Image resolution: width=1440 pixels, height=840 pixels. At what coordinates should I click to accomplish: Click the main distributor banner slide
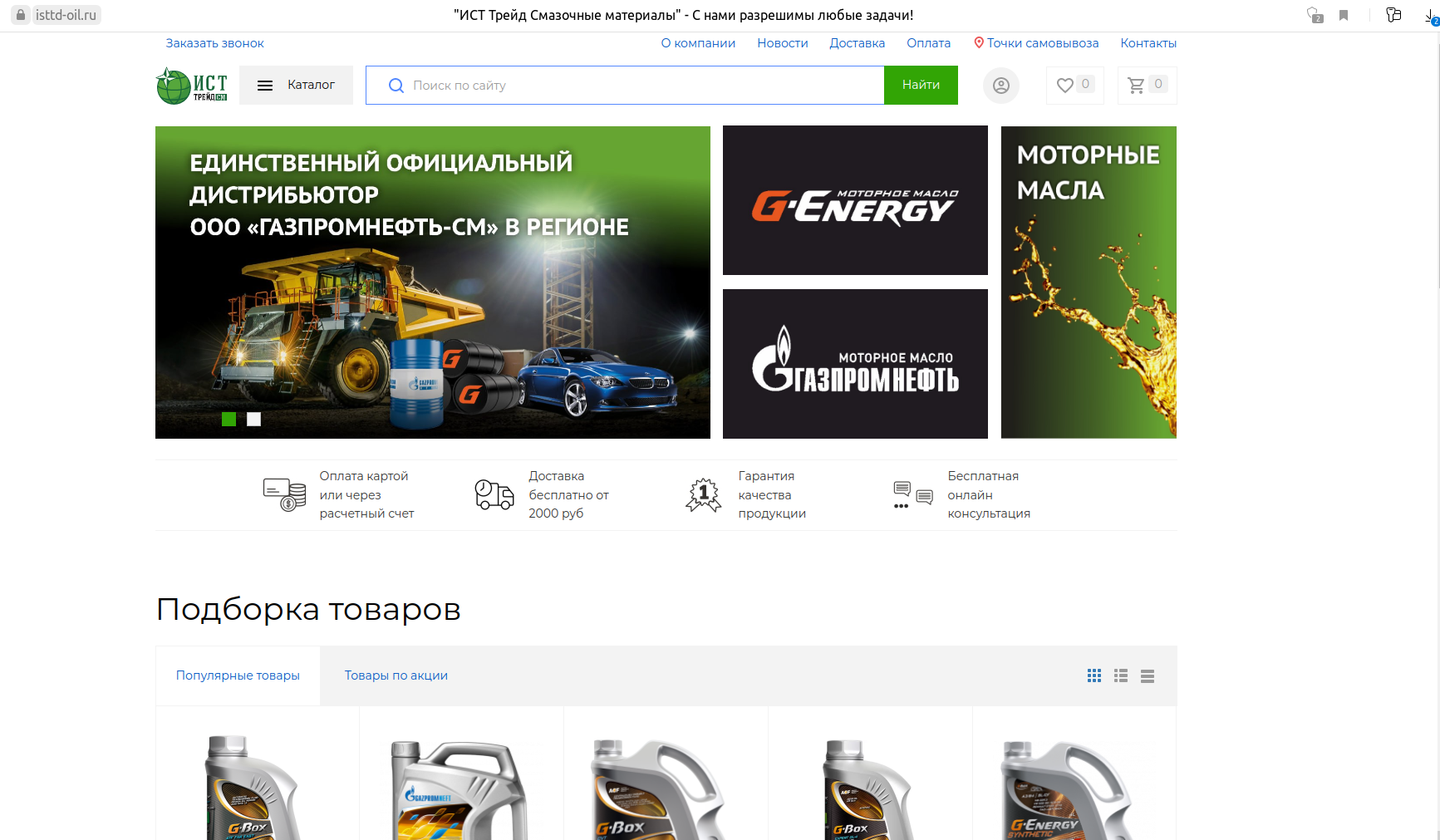coord(433,282)
